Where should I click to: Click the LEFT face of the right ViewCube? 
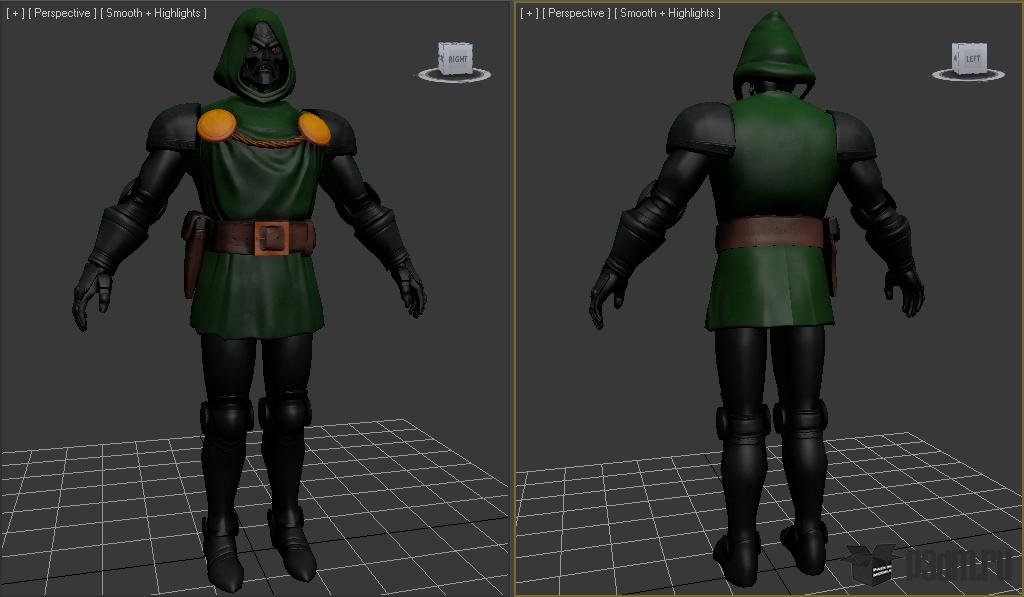(971, 58)
